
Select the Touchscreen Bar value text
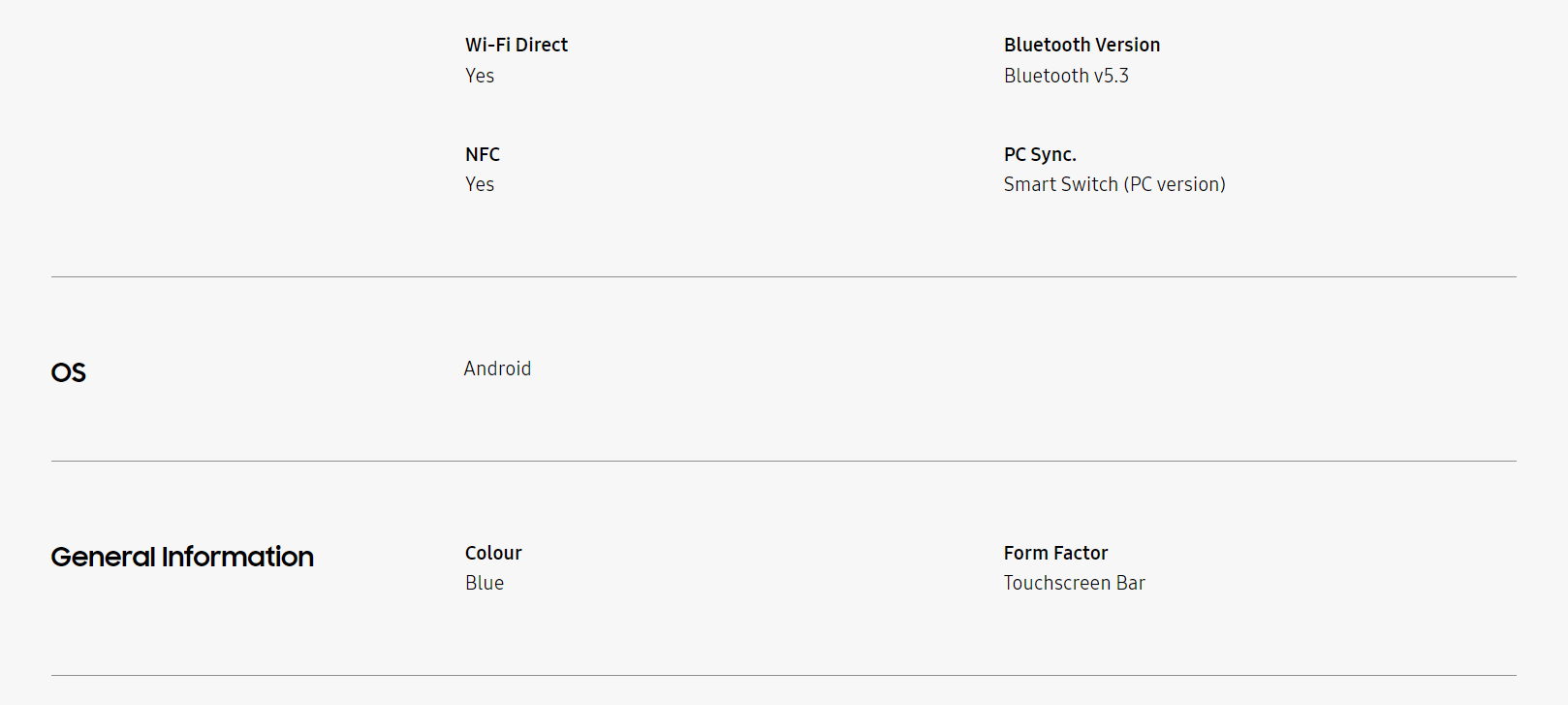(1074, 583)
